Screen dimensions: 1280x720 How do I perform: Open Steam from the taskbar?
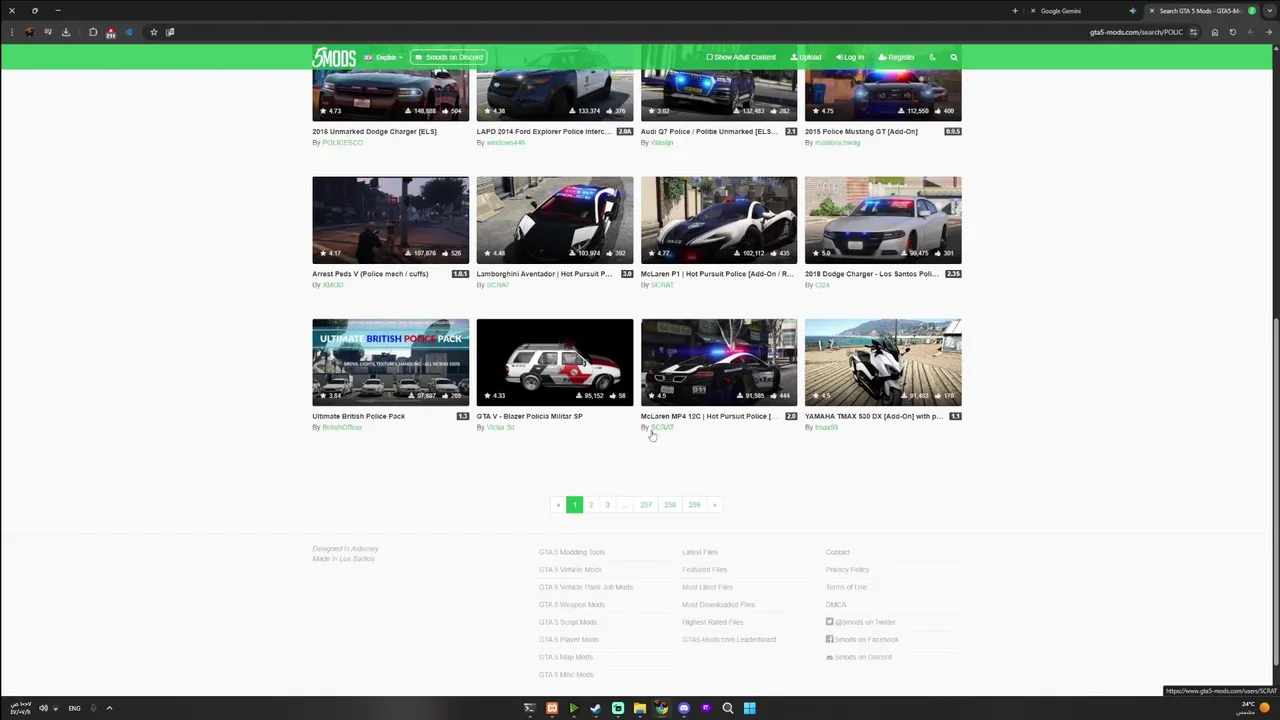click(x=596, y=708)
